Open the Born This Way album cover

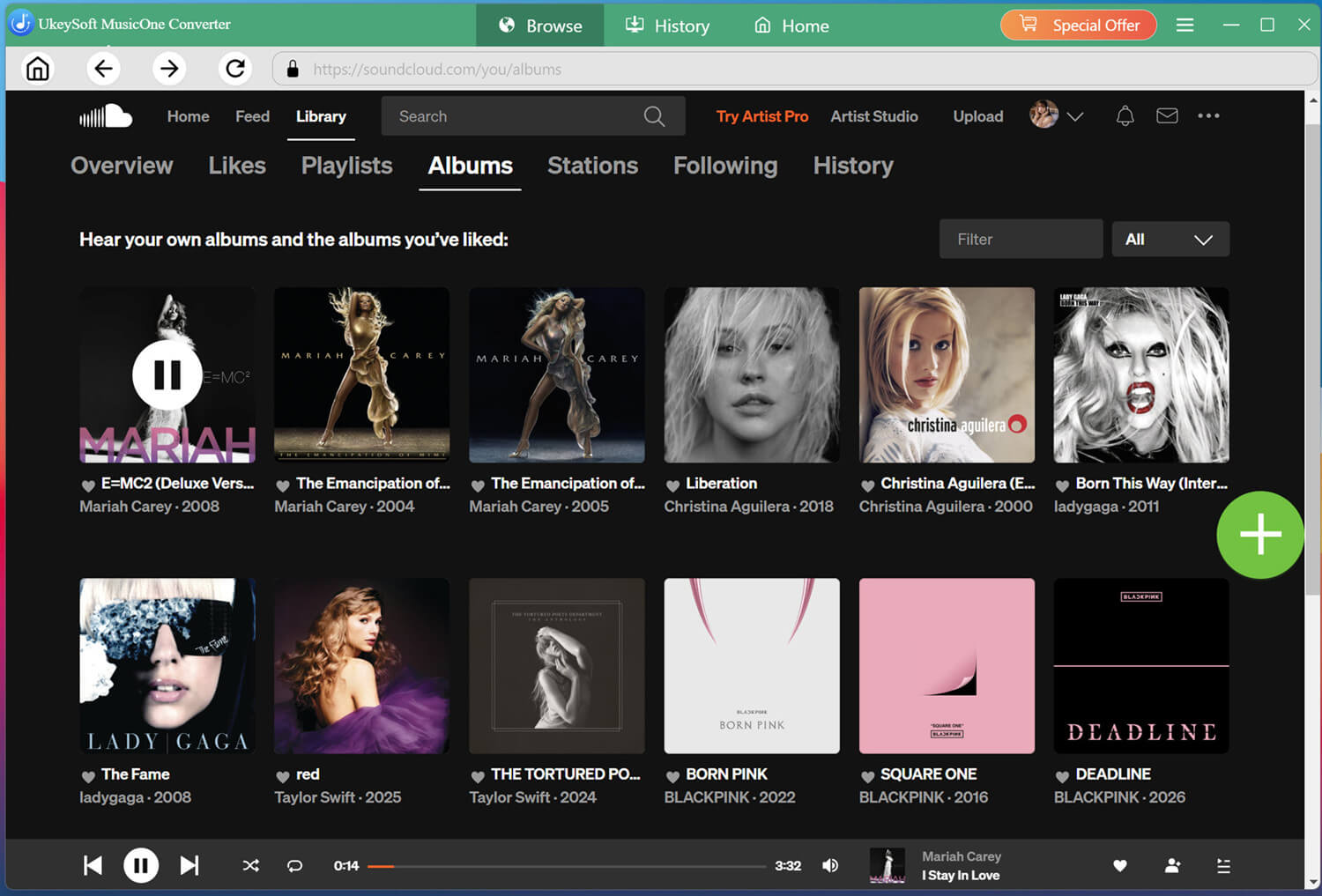1141,374
